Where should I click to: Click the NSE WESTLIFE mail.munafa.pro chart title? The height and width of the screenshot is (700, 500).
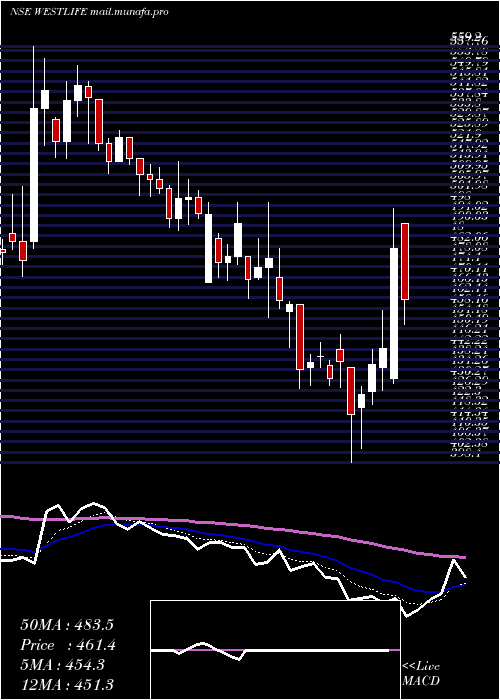[x=89, y=12]
